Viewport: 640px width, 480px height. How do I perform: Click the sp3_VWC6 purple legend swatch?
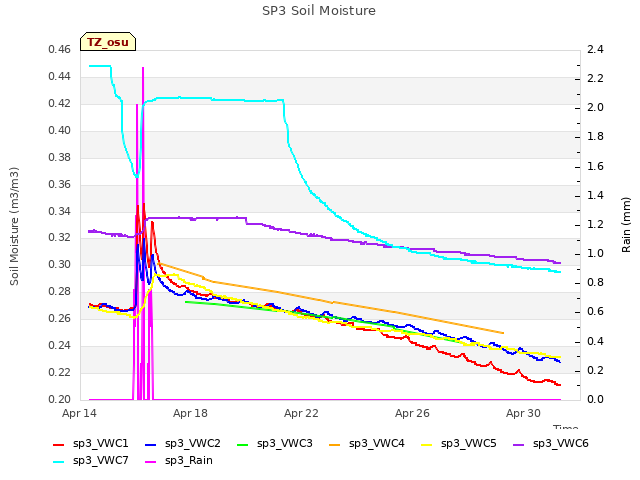[519, 445]
